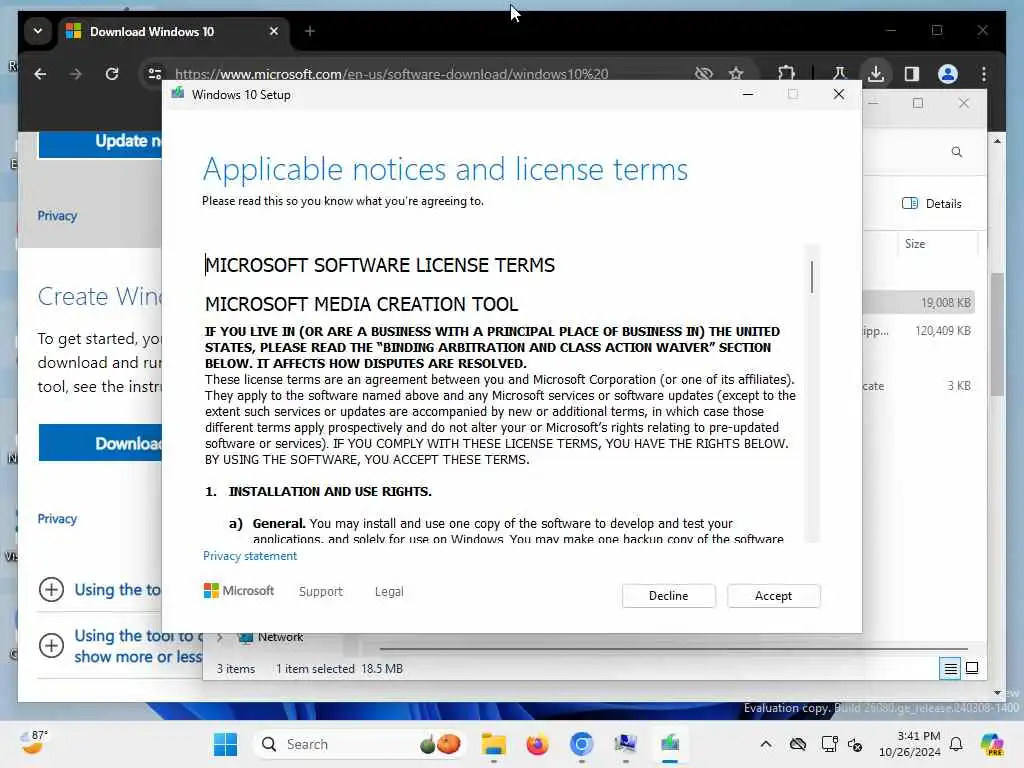Open the Privacy statement link in Setup
This screenshot has height=768, width=1024.
(249, 556)
